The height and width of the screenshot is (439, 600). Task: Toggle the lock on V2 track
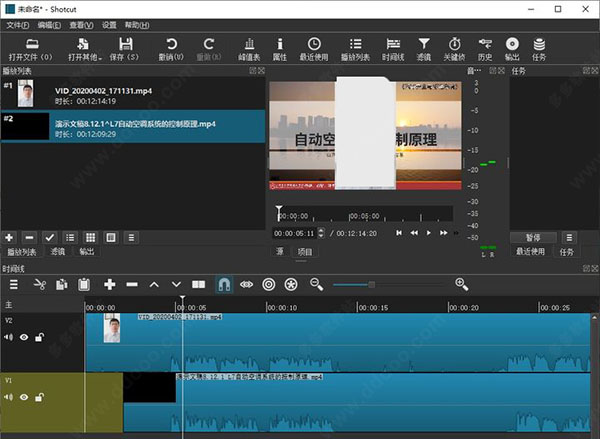[x=39, y=337]
